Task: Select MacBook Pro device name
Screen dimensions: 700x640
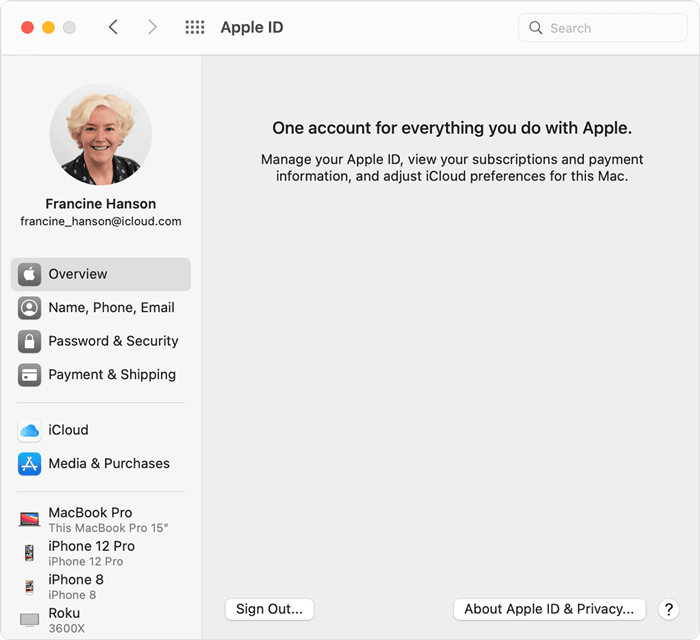Action: pos(90,512)
